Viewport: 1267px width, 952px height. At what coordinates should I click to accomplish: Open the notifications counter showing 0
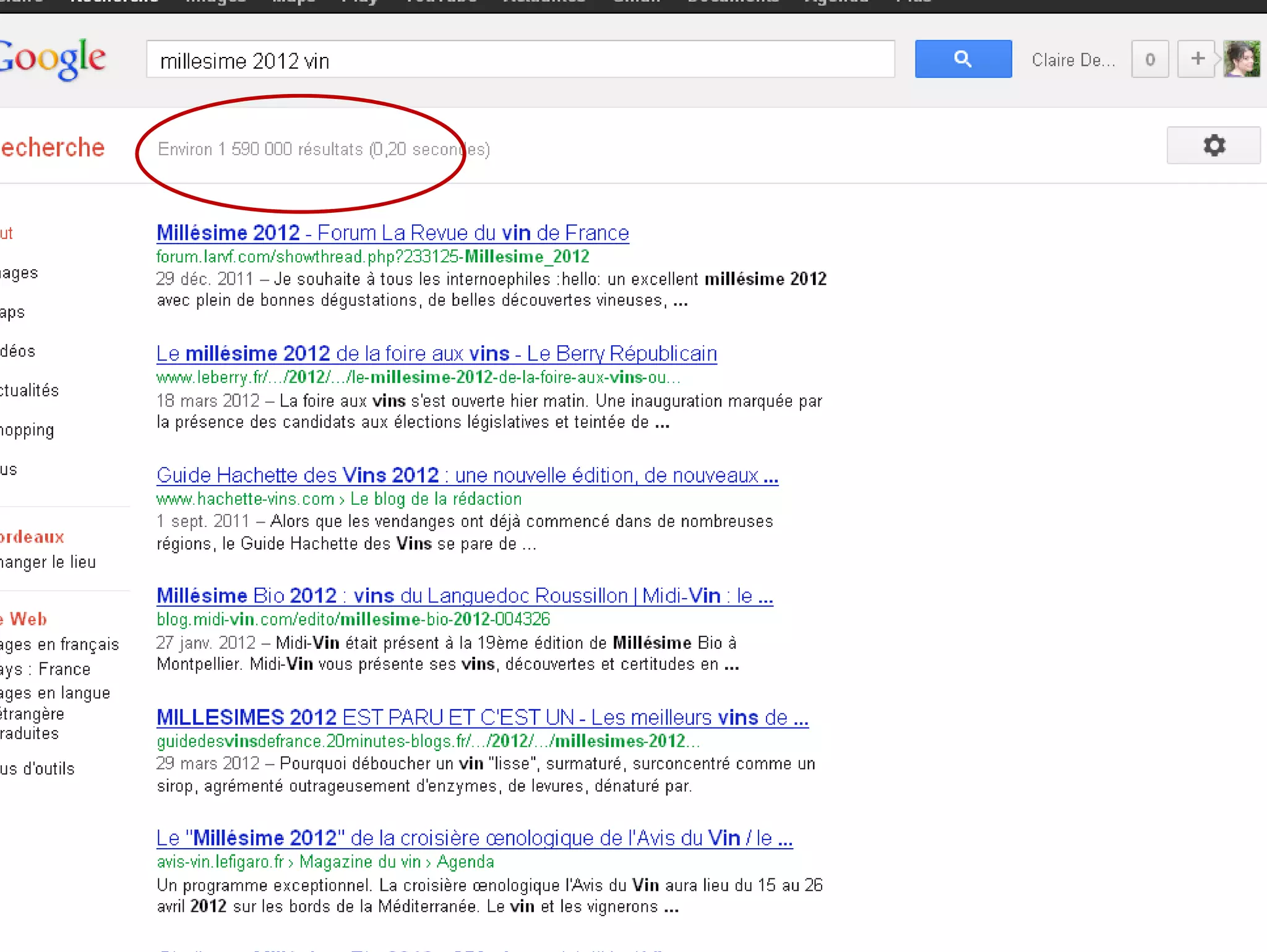tap(1149, 59)
